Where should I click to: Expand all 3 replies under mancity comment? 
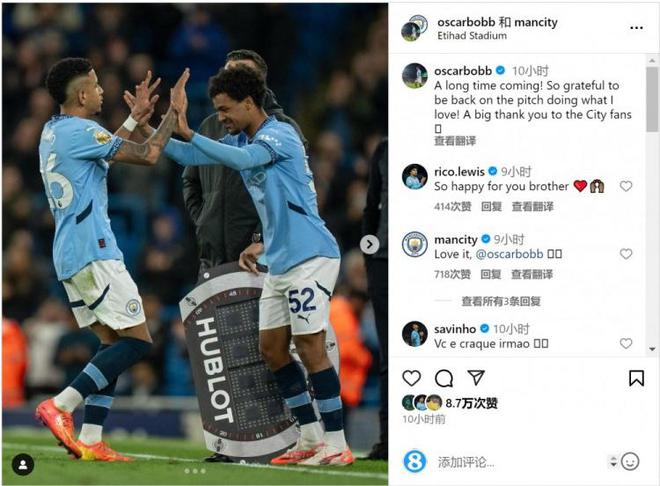coord(501,301)
